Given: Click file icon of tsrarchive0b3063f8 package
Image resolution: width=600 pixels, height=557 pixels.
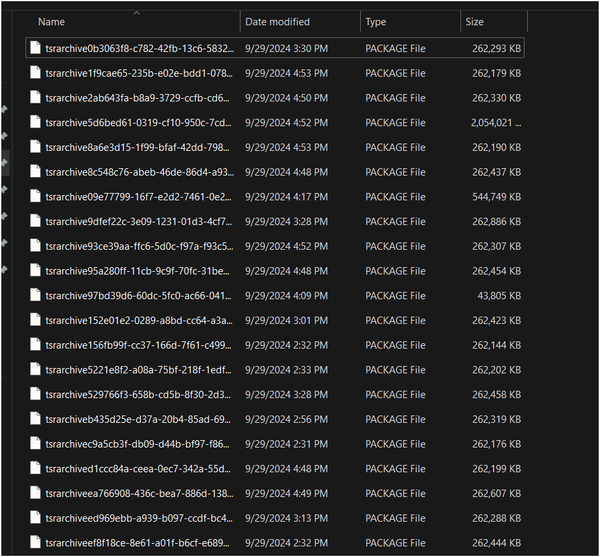Looking at the screenshot, I should (x=35, y=48).
